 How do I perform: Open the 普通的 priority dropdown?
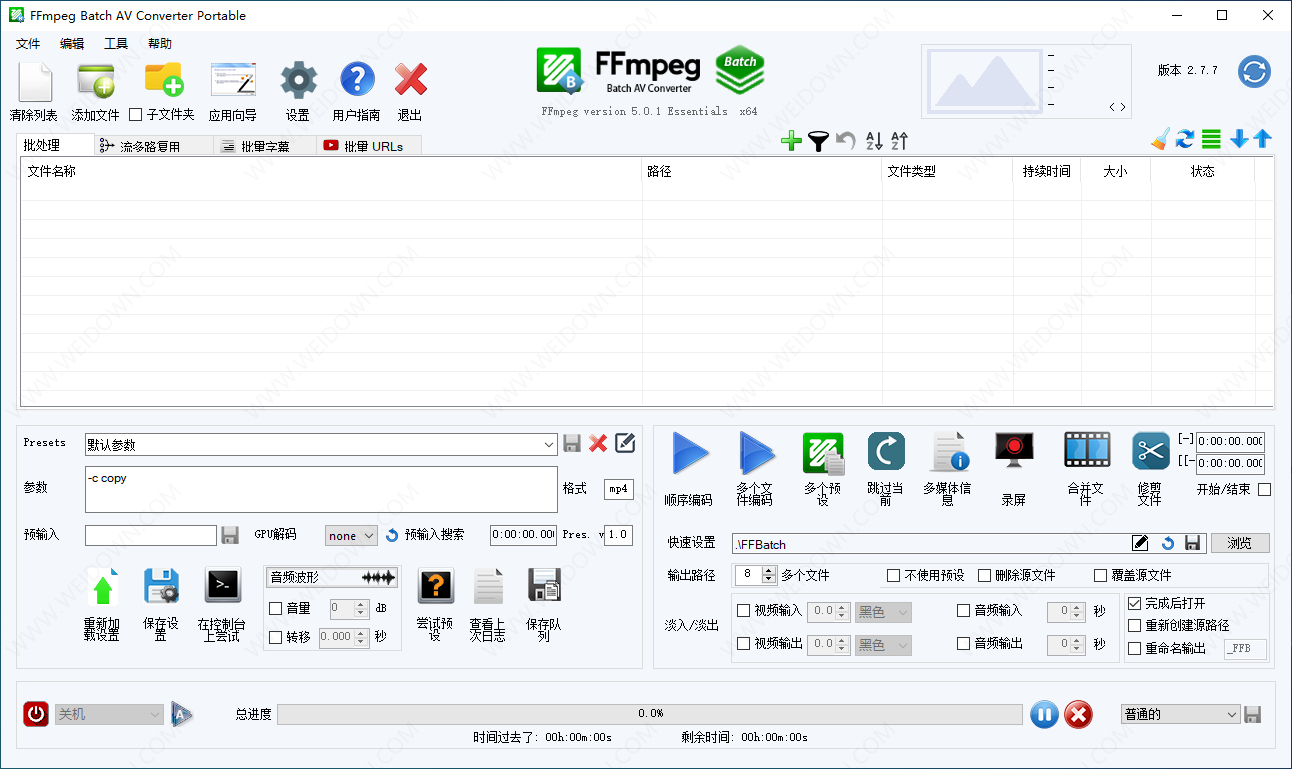tap(1180, 714)
